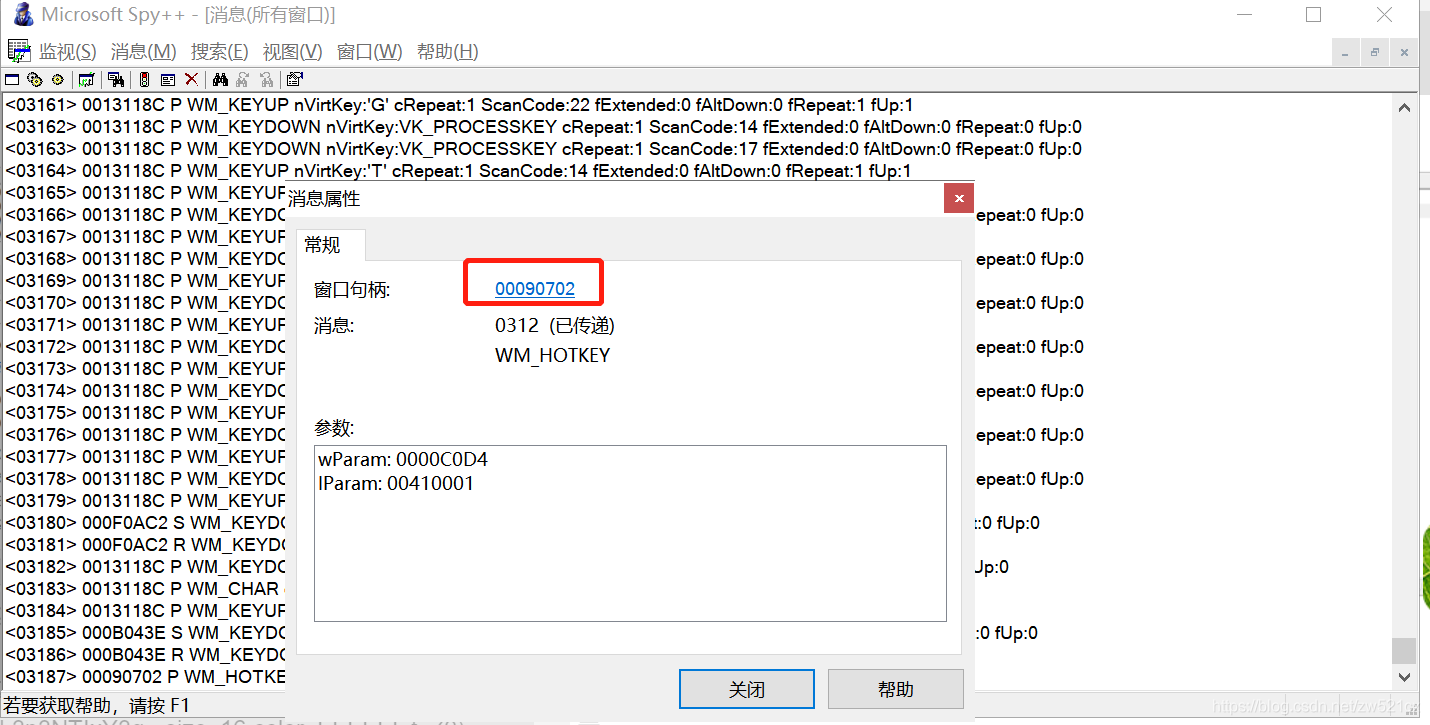Open the Windows view toolbar icon
This screenshot has height=725, width=1430.
(12, 79)
